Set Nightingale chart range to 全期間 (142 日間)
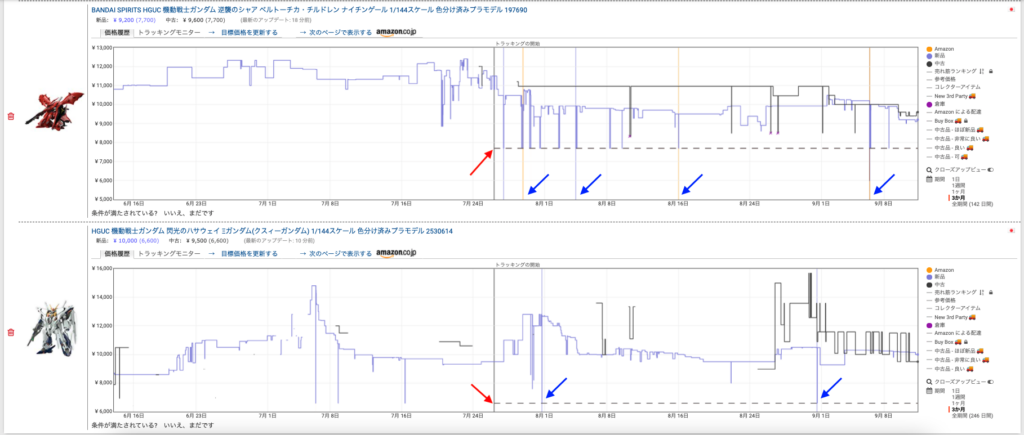Viewport: 1024px width, 435px height. tap(972, 204)
